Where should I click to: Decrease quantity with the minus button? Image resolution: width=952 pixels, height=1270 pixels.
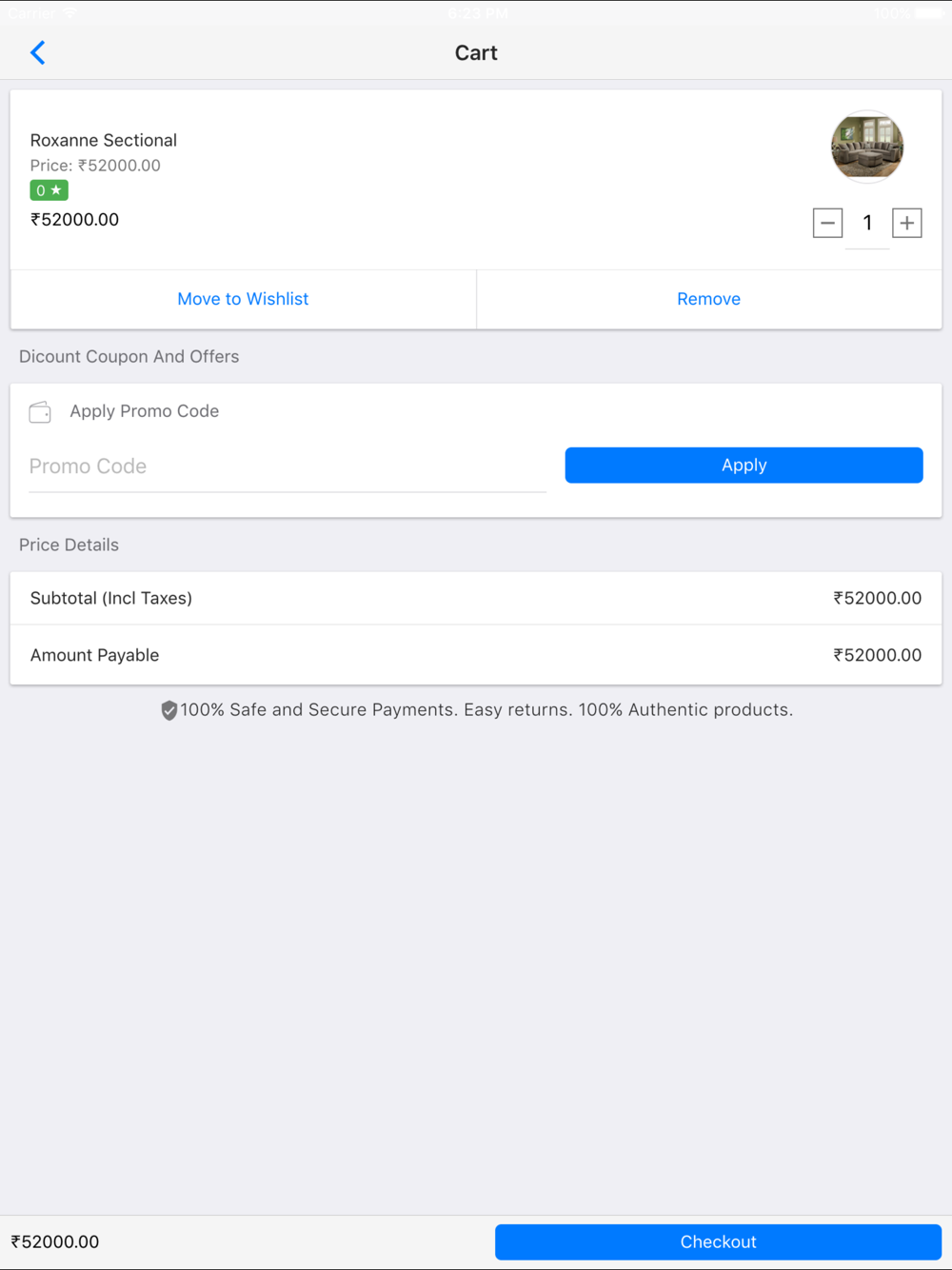(x=827, y=223)
